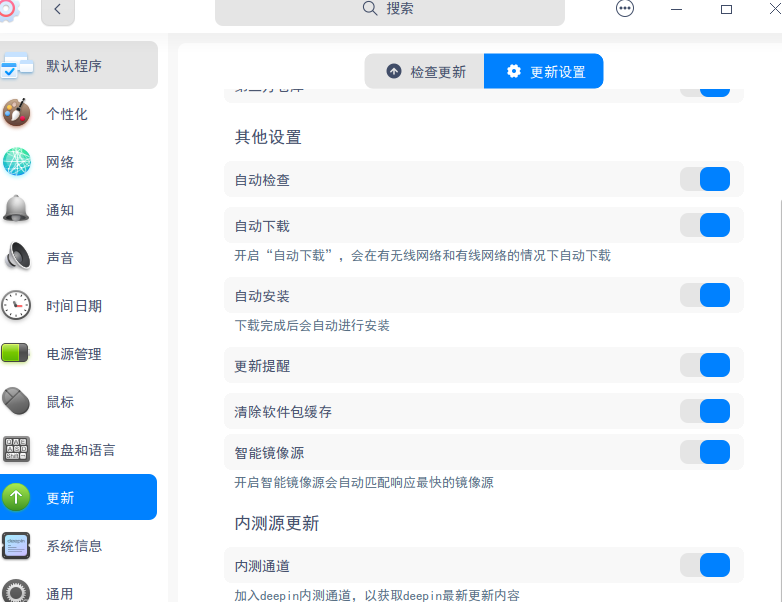Open 电源管理 settings entry
The height and width of the screenshot is (602, 782).
(79, 353)
